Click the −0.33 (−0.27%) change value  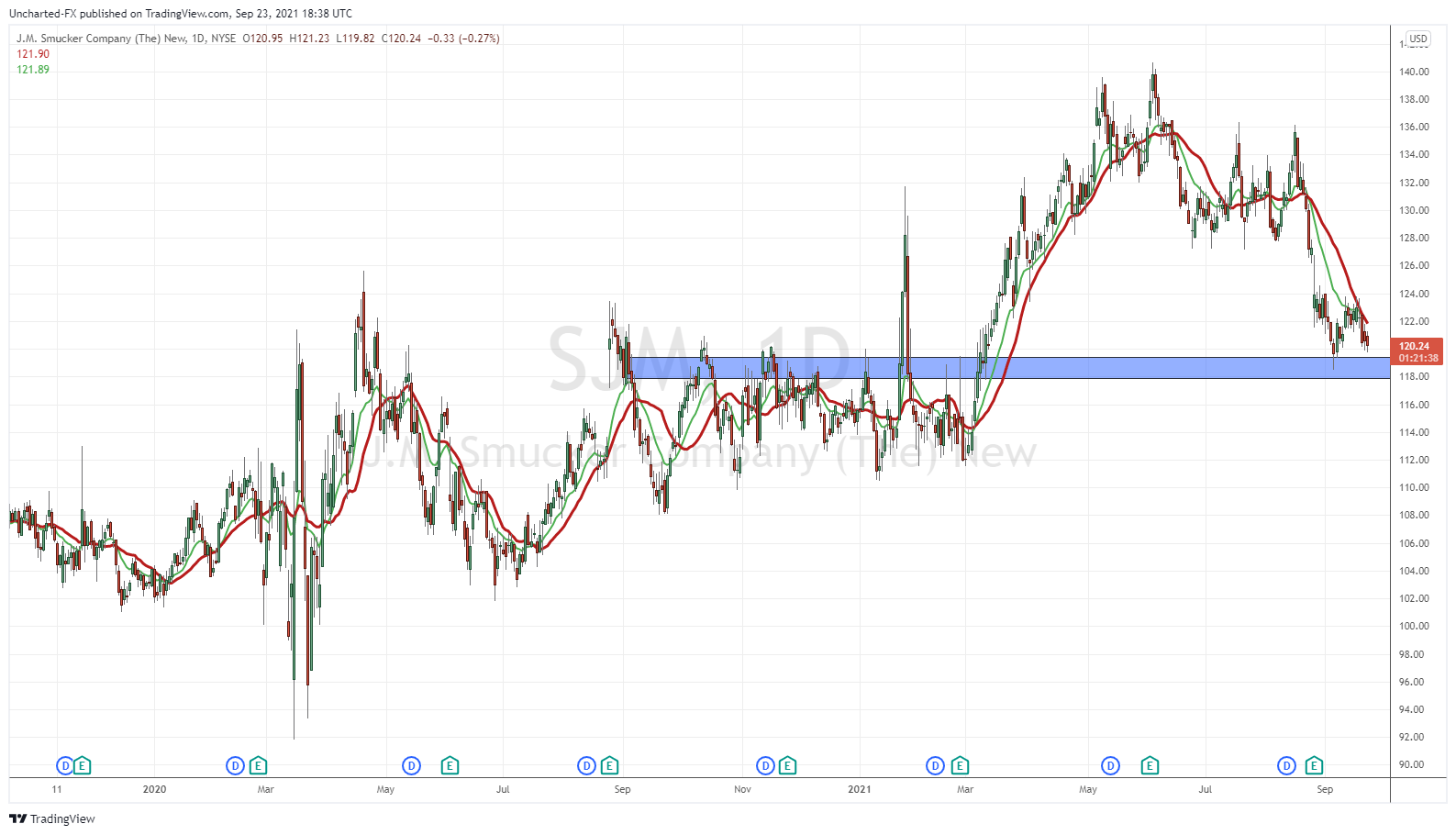click(x=463, y=39)
